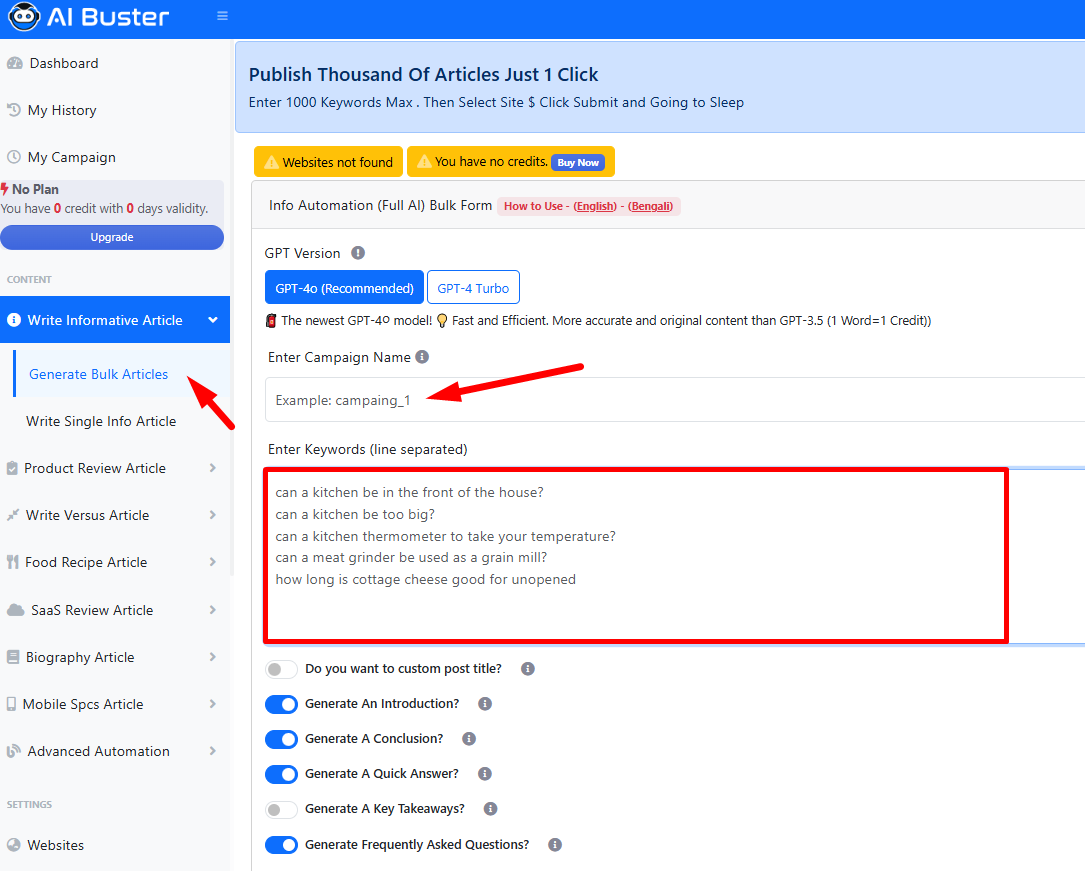Viewport: 1085px width, 871px height.
Task: Open the Dashboard menu item
Action: coord(115,64)
